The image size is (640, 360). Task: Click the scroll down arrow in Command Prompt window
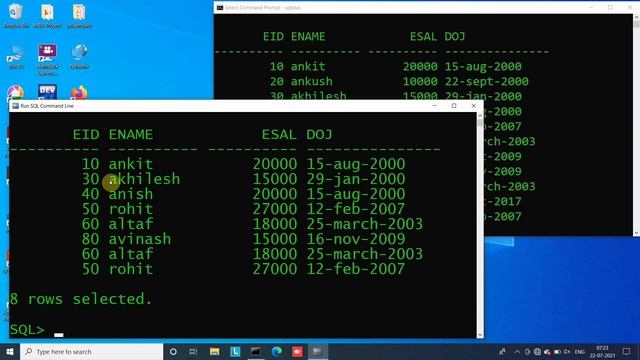click(636, 233)
